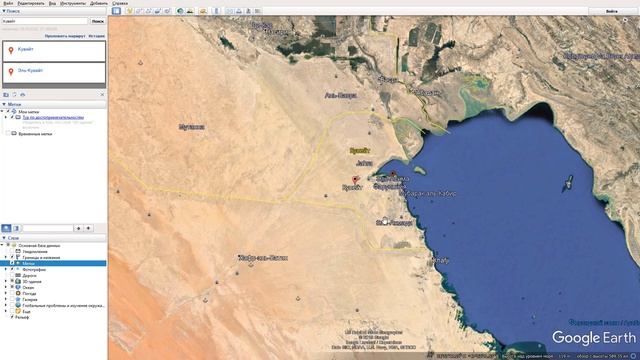
Task: Click the Add Image Overlay toolbar icon
Action: pos(158,11)
